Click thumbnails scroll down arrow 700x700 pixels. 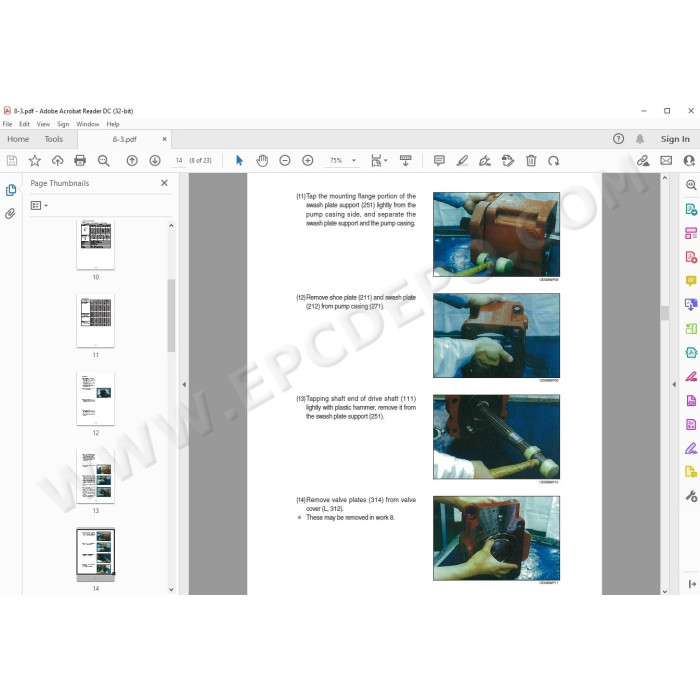[171, 590]
